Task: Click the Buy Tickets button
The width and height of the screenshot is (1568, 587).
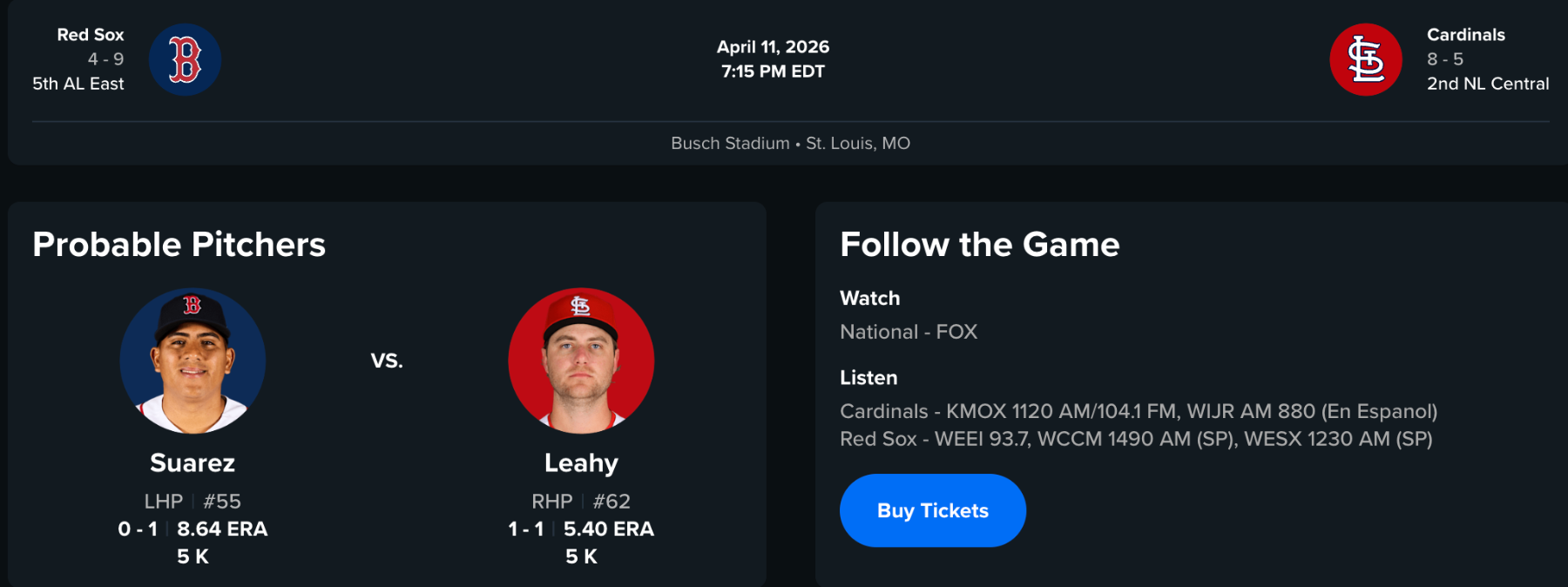Action: [932, 510]
